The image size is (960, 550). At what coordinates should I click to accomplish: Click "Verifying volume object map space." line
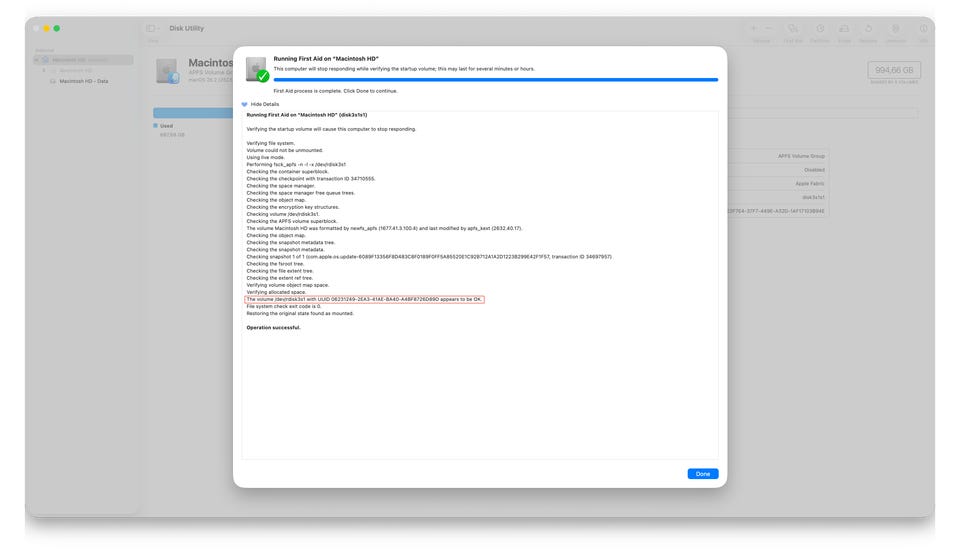288,285
